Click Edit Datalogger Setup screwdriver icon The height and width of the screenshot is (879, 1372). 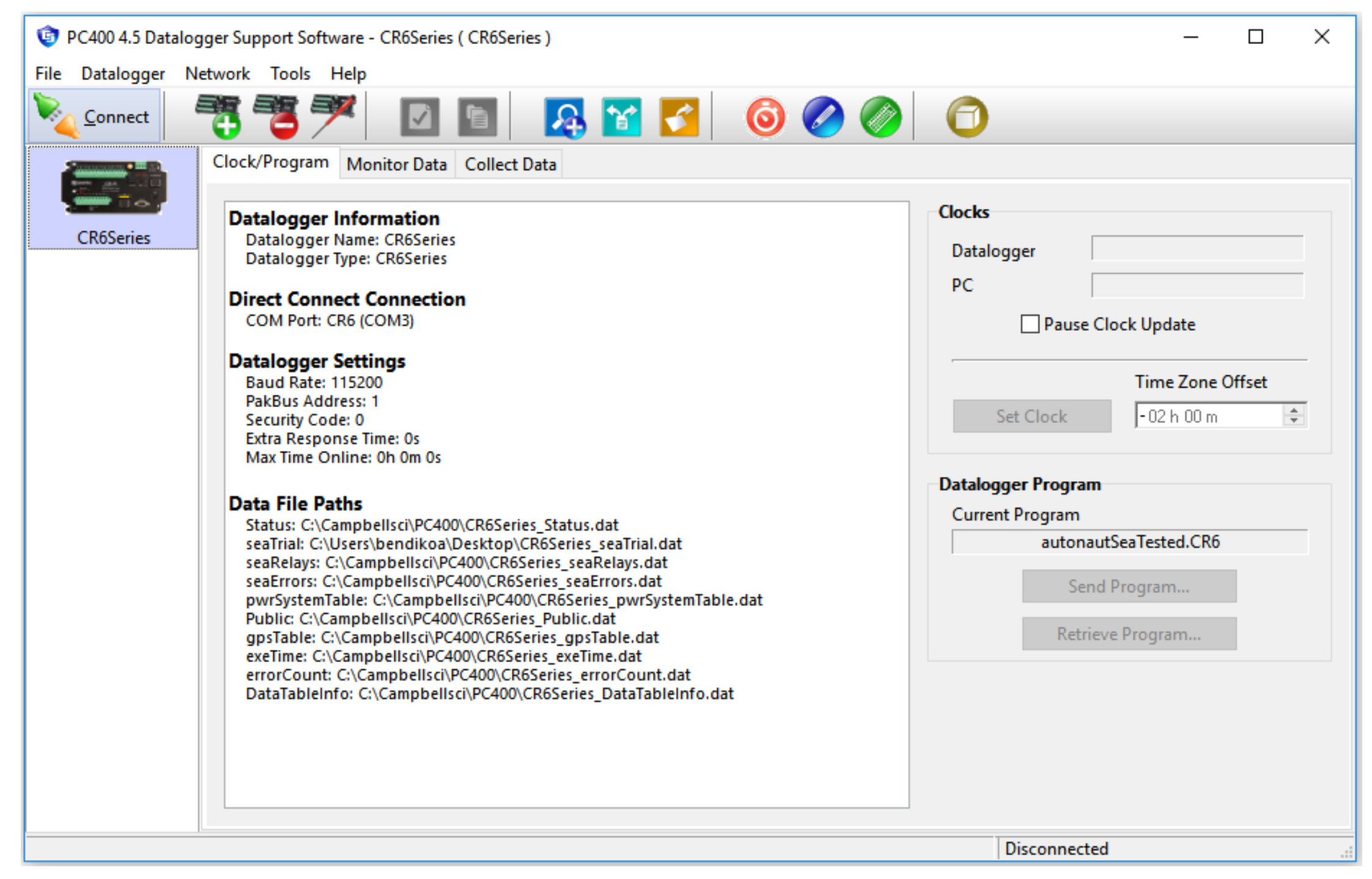[333, 116]
